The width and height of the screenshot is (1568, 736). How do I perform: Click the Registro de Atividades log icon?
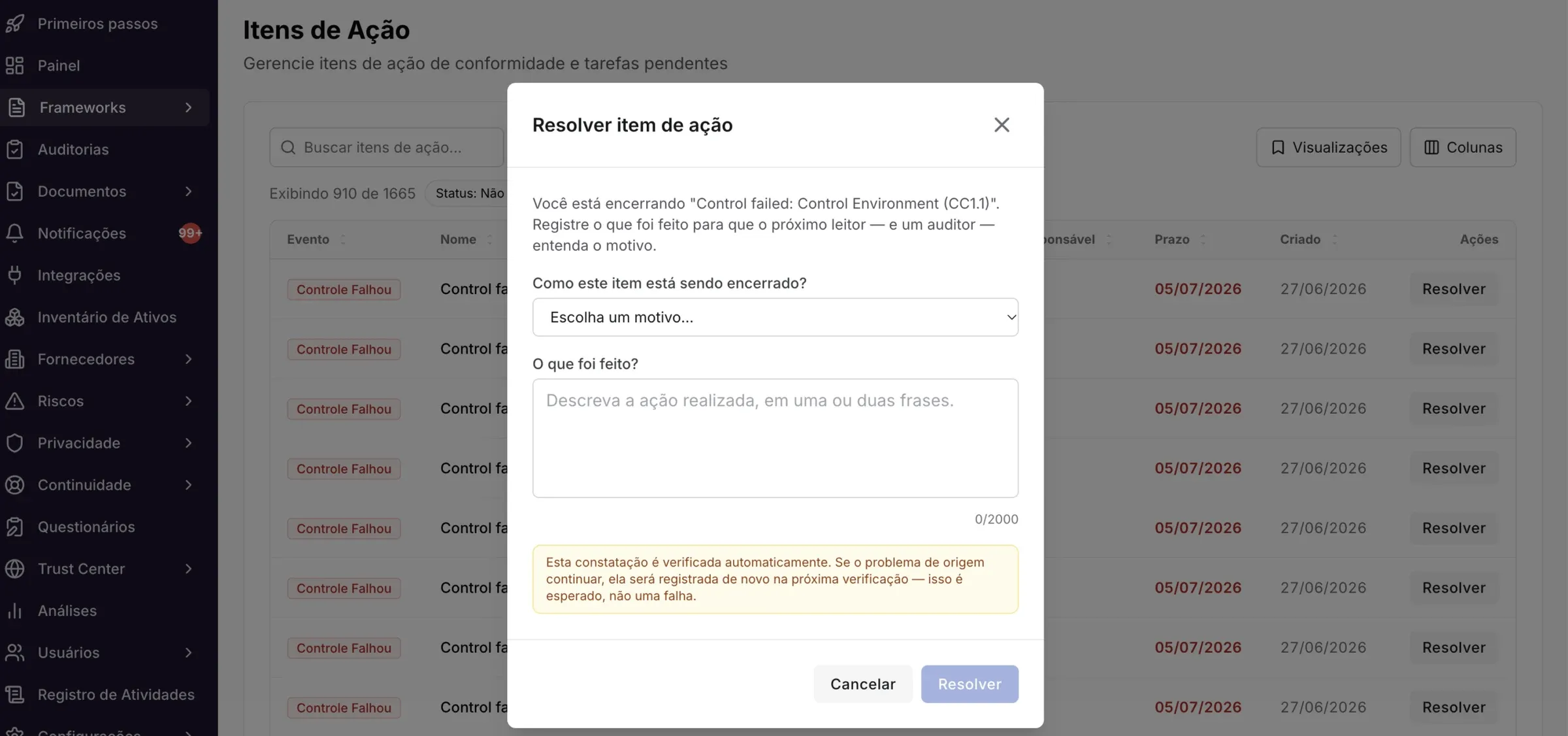coord(14,694)
